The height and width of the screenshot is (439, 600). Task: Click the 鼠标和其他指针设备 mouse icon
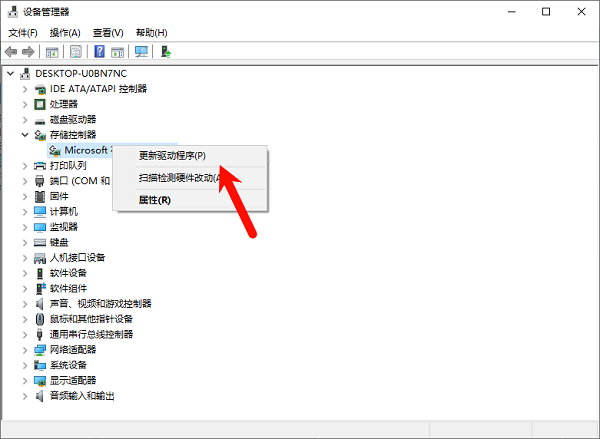pos(40,319)
